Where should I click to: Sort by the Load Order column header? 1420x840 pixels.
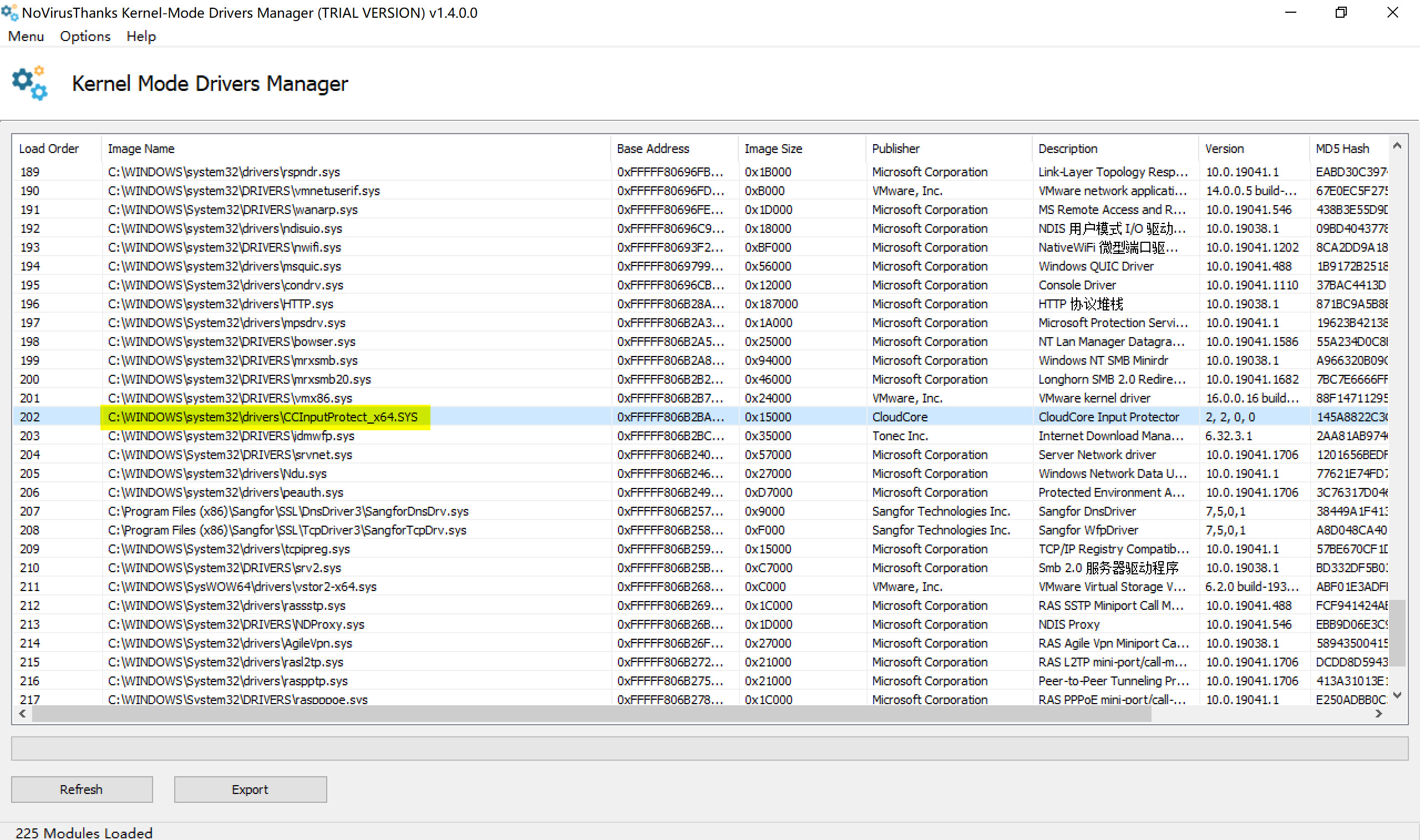[x=57, y=148]
